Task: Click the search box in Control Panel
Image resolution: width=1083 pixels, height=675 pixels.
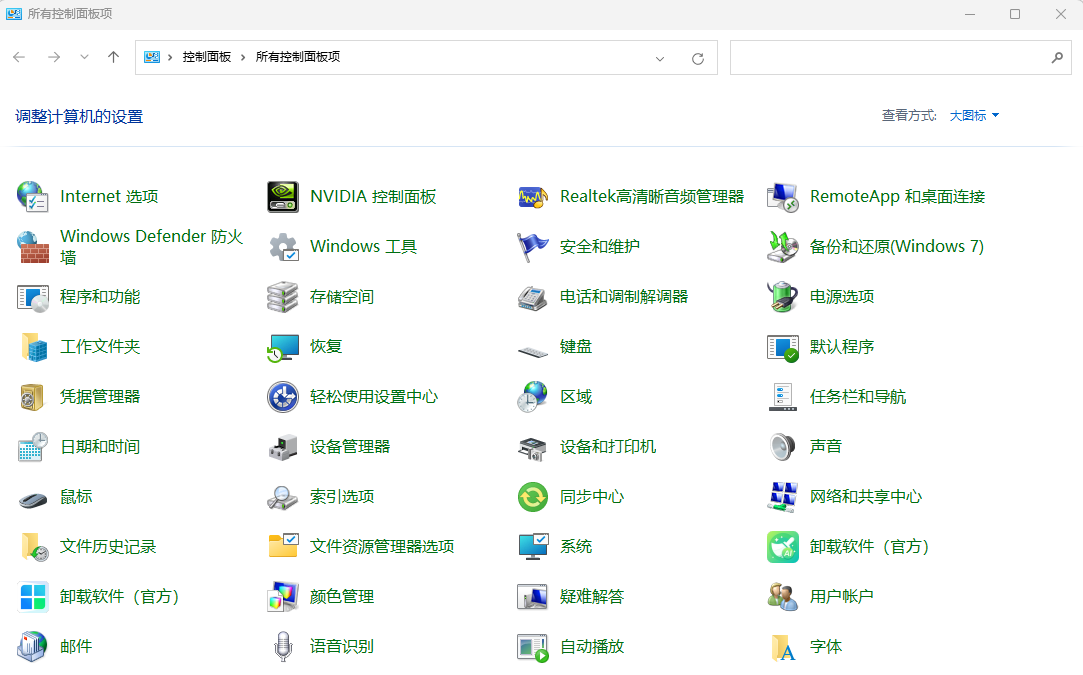Action: (901, 57)
